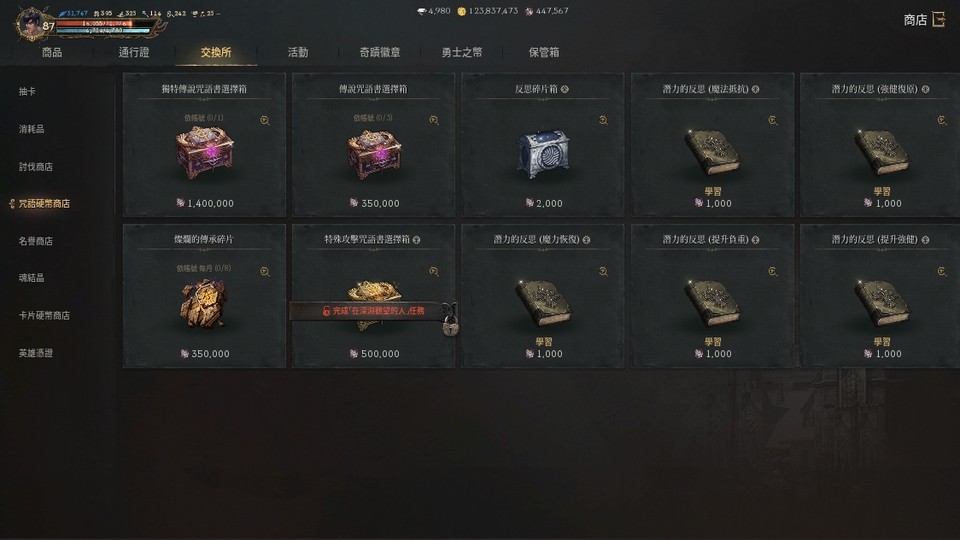
Task: Select 抽卡 in the sidebar
Action: tap(27, 91)
